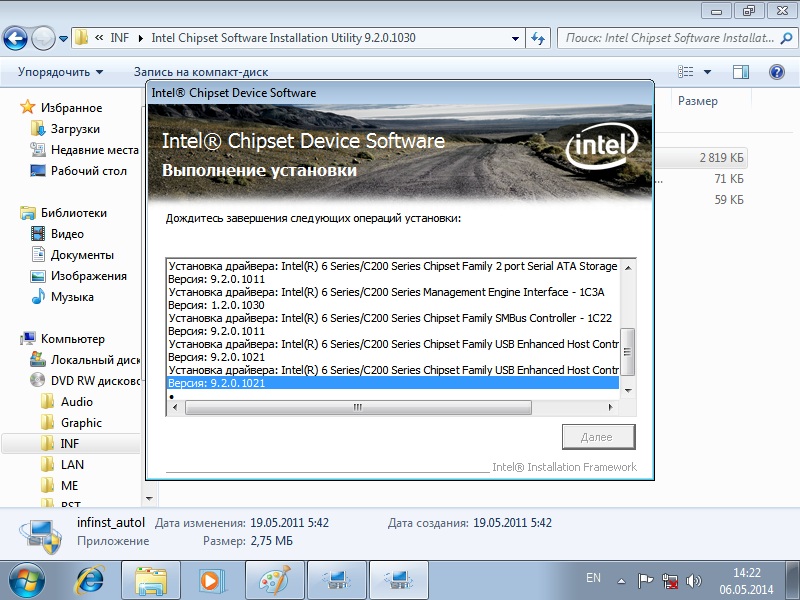800x600 pixels.
Task: Click the change view icon
Action: pos(685,72)
